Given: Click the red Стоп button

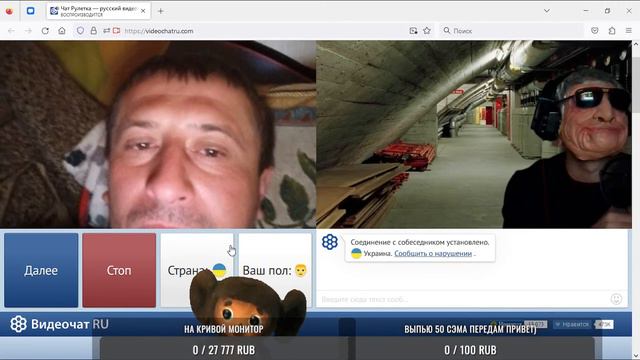Looking at the screenshot, I should click(119, 270).
